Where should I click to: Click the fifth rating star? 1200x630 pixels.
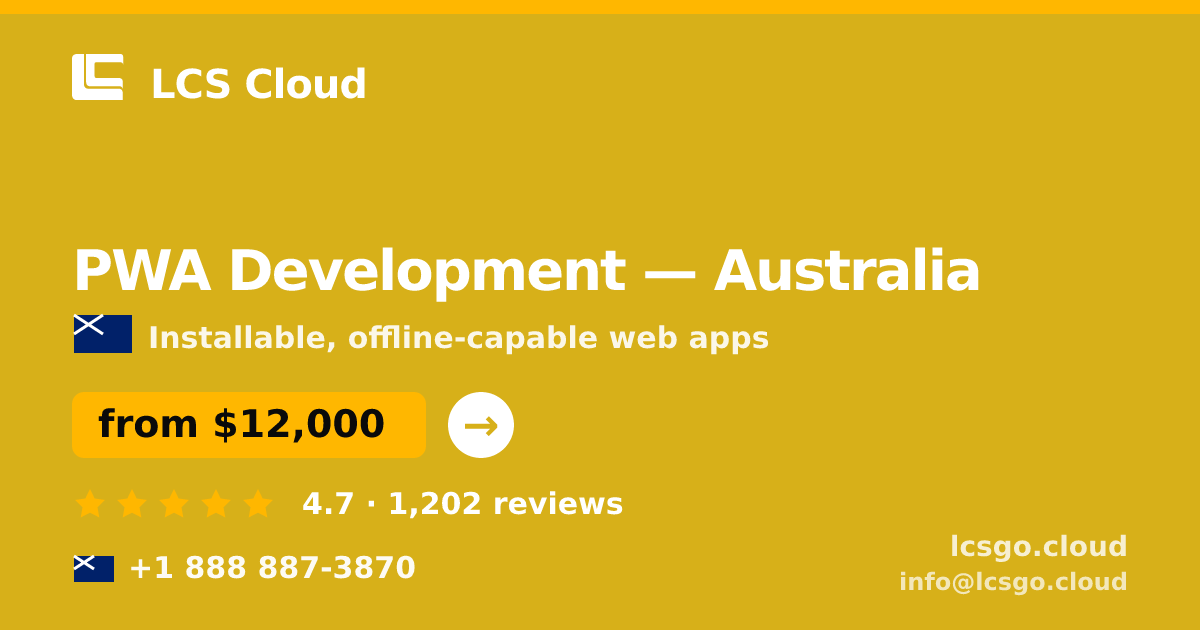click(x=258, y=504)
